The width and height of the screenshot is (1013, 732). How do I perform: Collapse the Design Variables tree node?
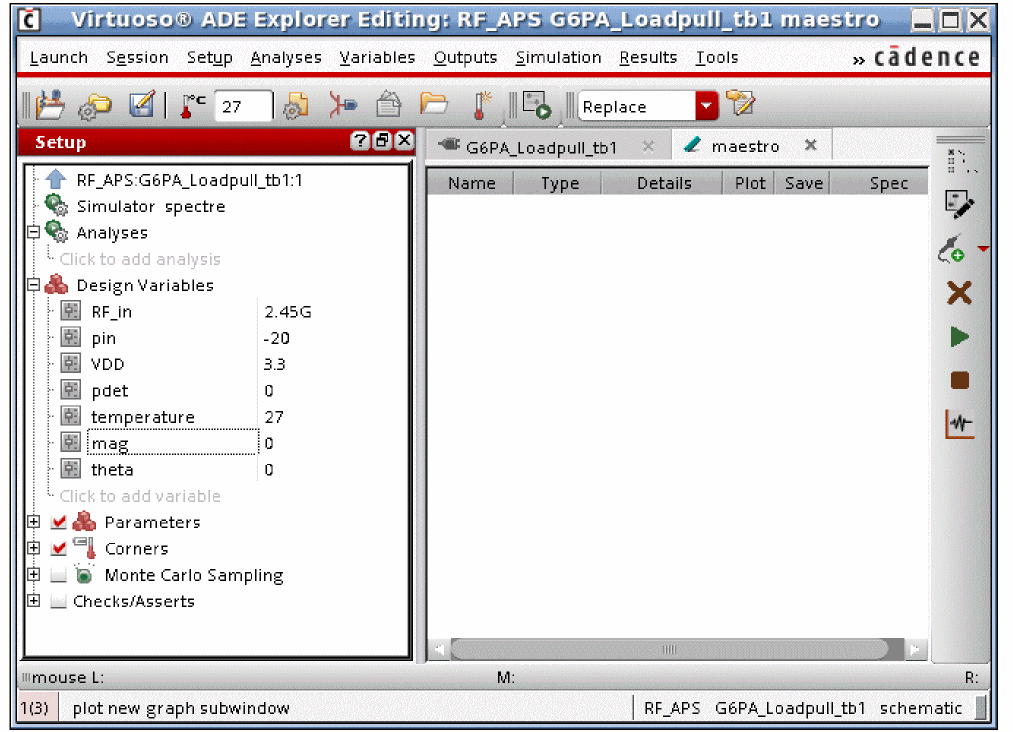coord(34,285)
